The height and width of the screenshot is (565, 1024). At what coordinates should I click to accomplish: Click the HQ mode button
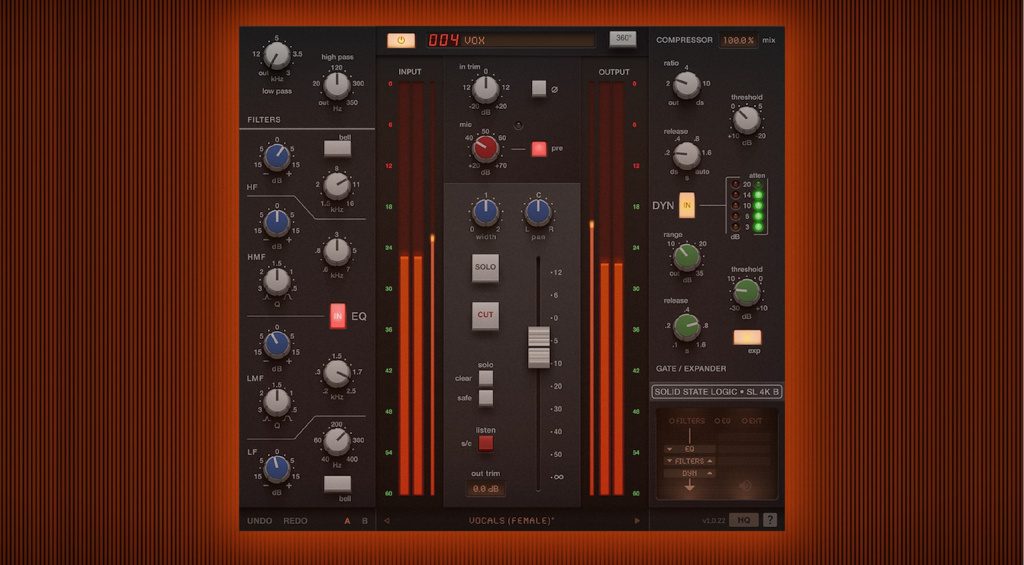click(743, 520)
